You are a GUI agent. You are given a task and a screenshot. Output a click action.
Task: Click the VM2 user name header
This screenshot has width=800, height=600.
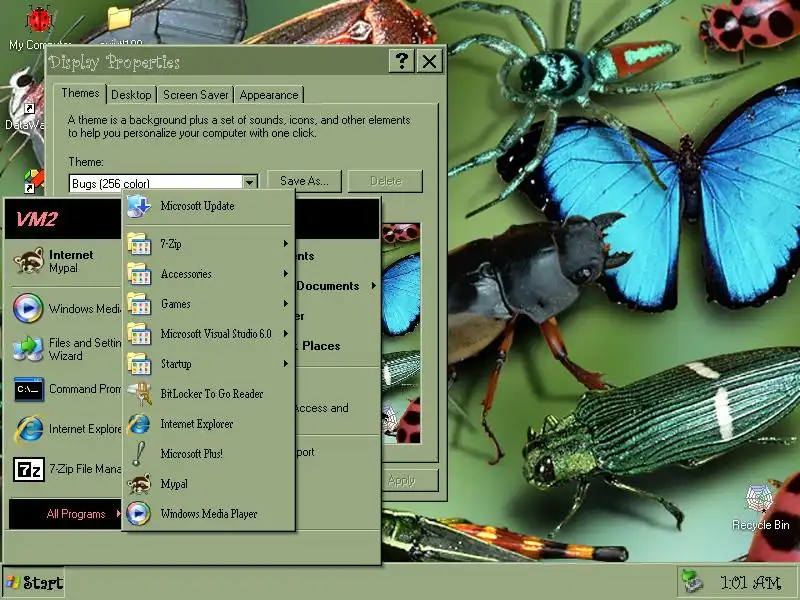pyautogui.click(x=37, y=219)
